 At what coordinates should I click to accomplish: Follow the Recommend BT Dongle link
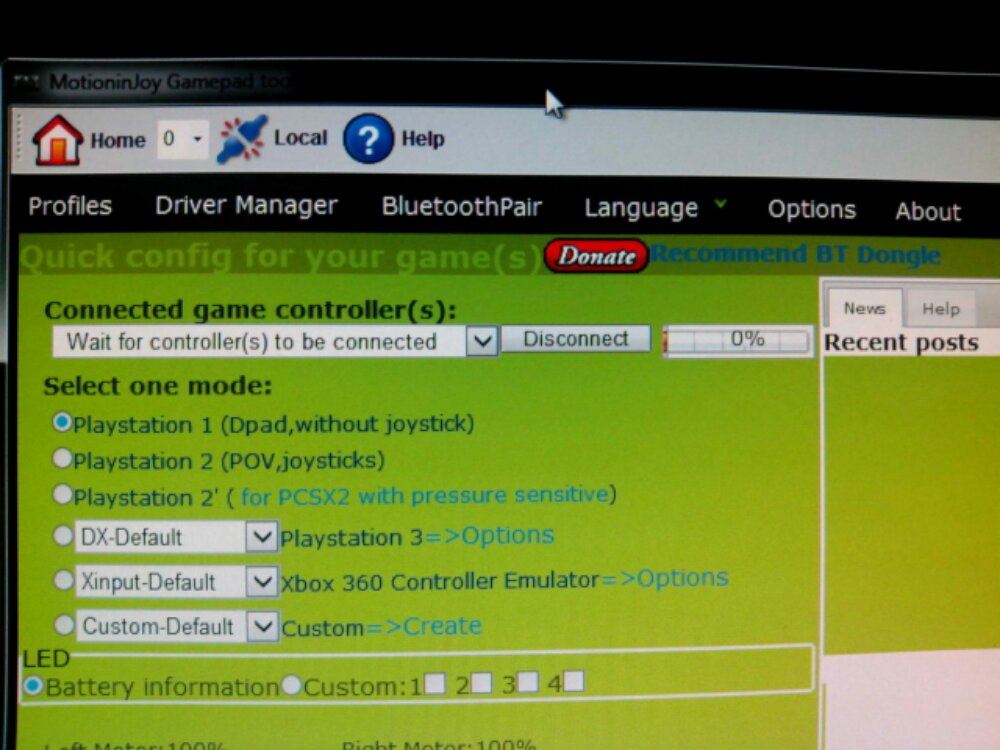pos(795,254)
